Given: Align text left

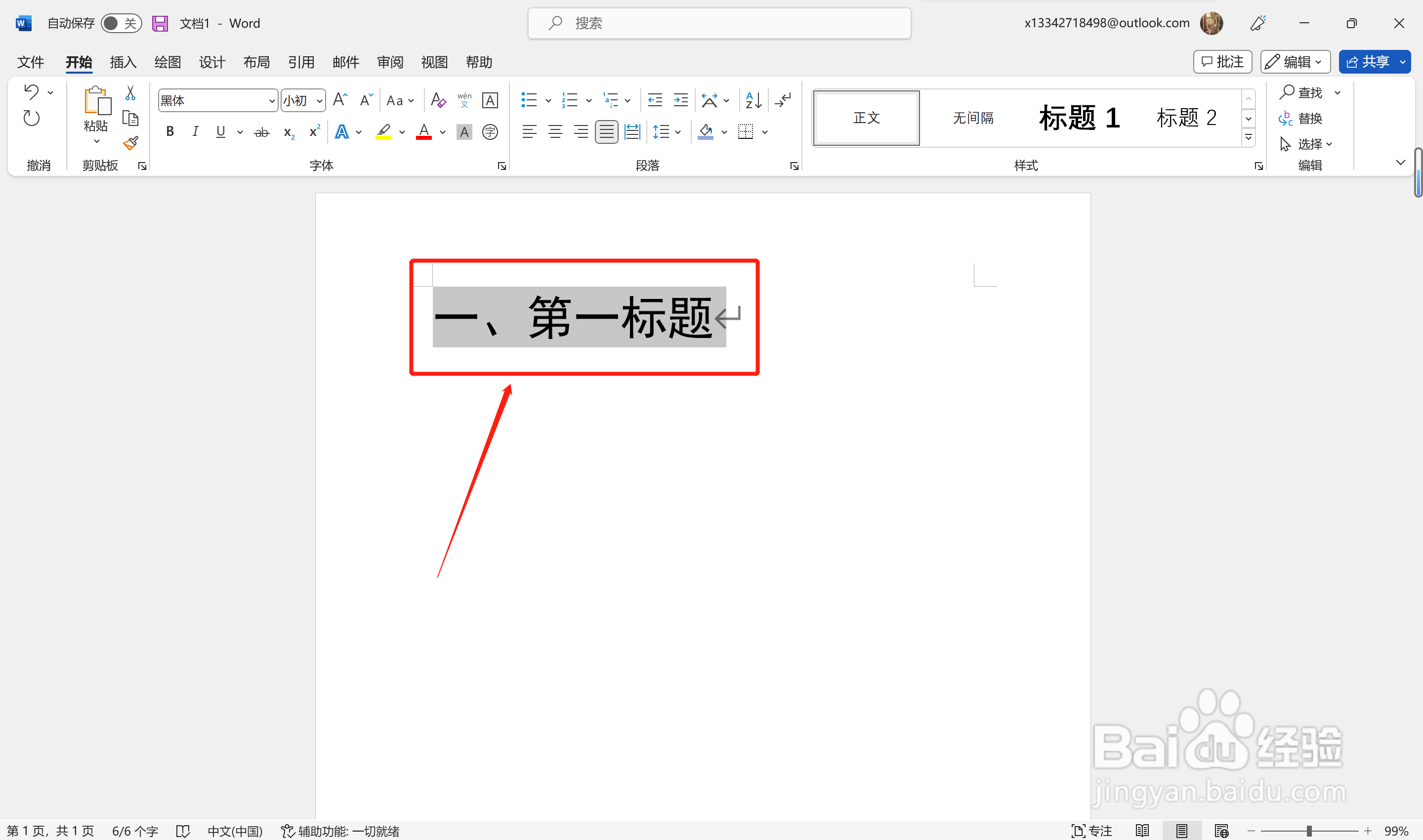Looking at the screenshot, I should [x=529, y=132].
